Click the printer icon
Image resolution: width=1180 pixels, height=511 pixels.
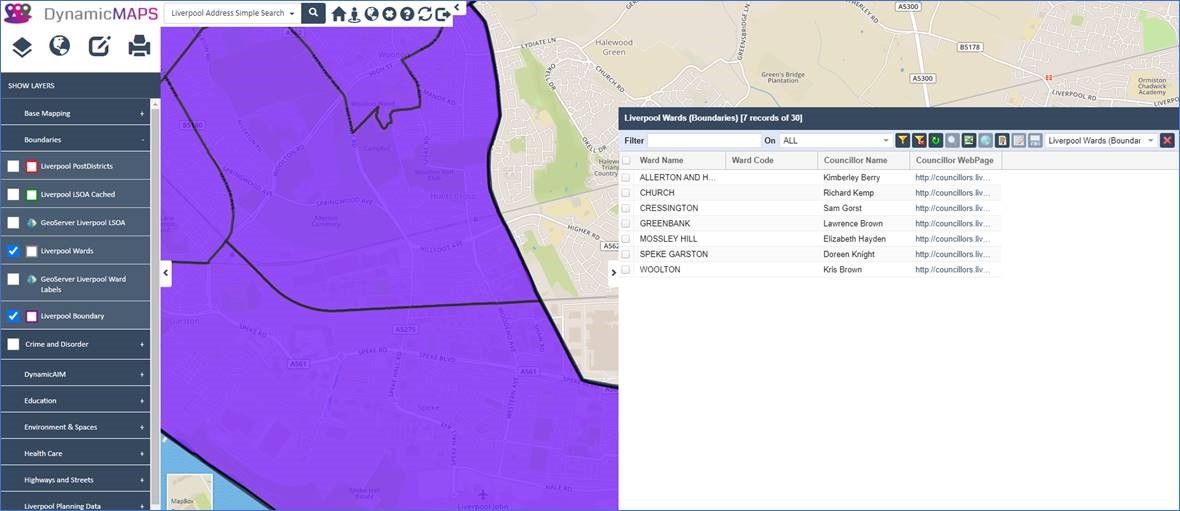pos(139,47)
